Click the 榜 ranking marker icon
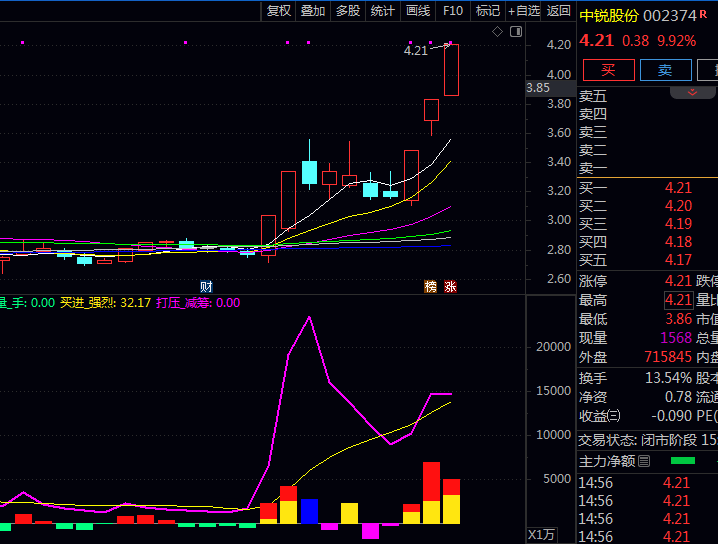 click(x=431, y=286)
